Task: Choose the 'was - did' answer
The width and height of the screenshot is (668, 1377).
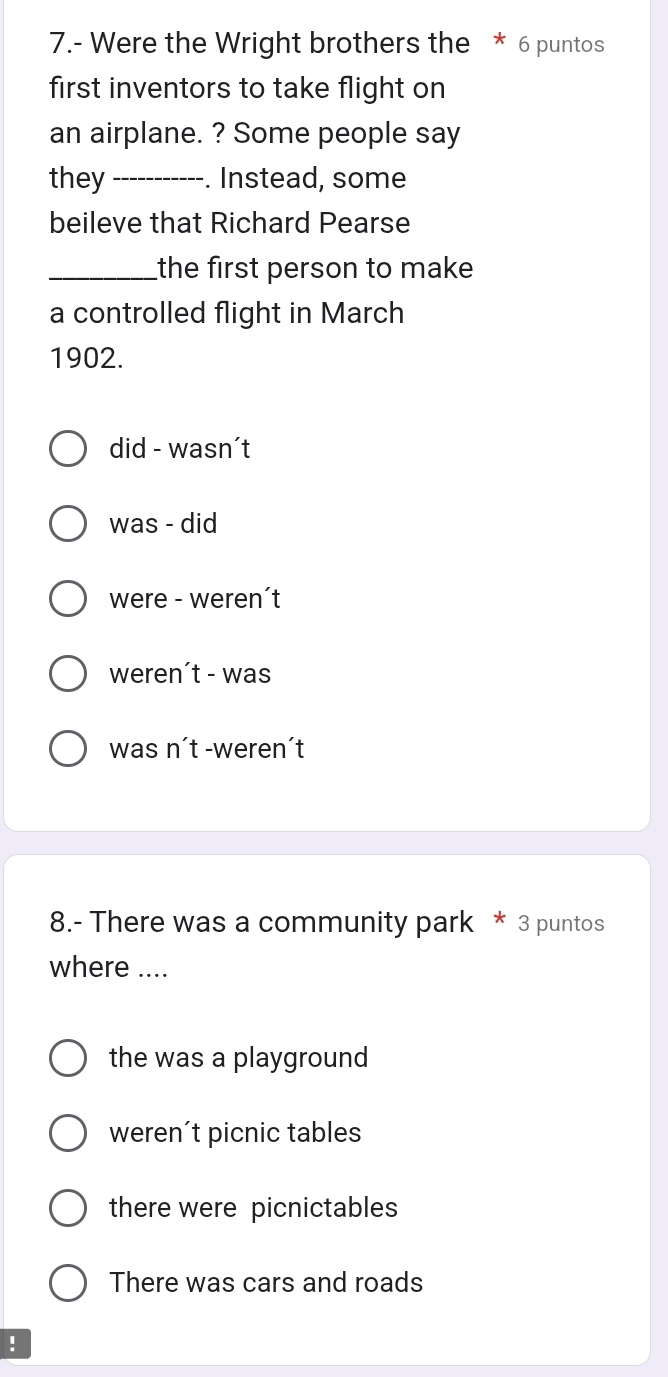Action: point(68,523)
